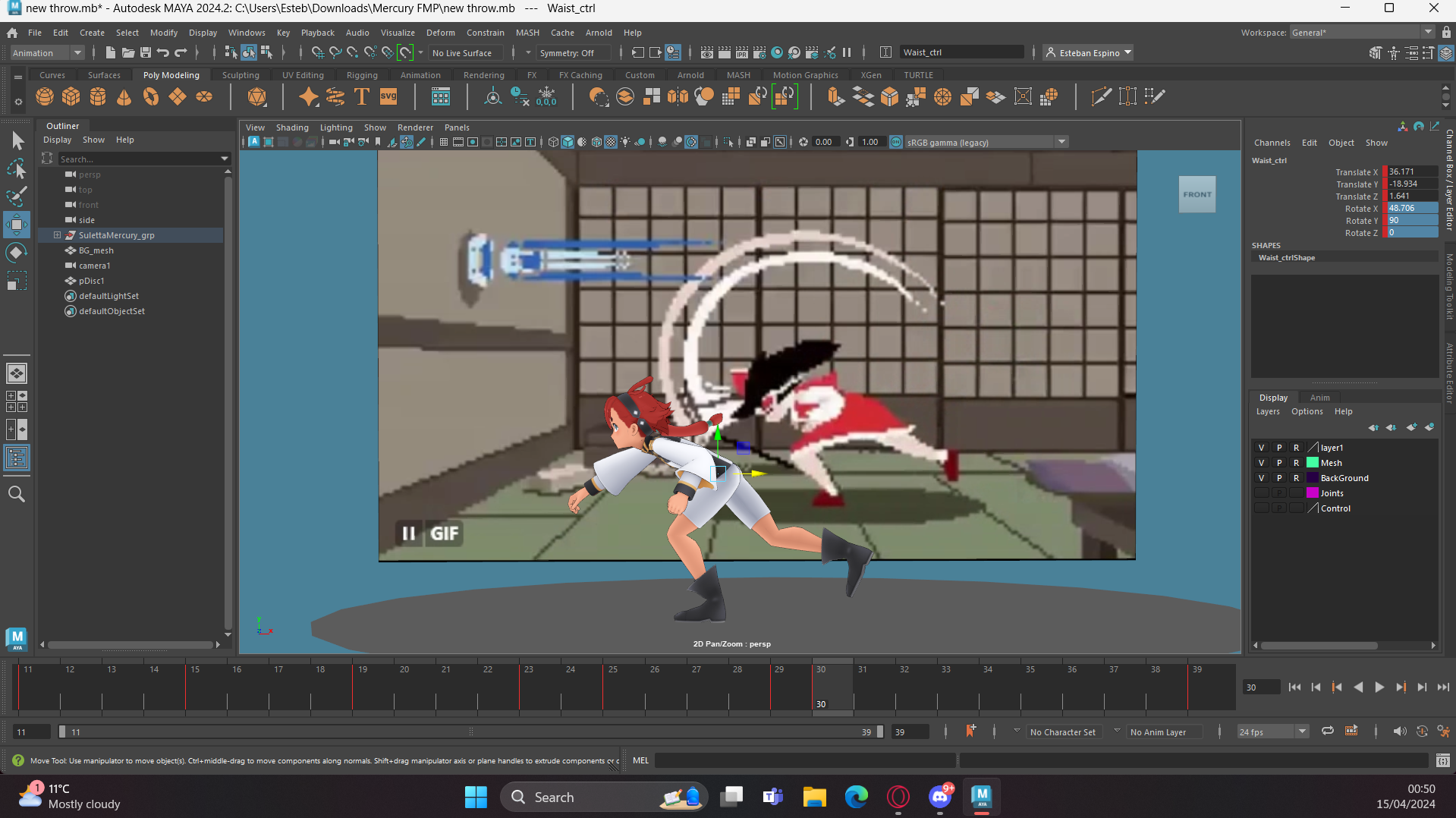Click the new scene icon

pos(110,52)
